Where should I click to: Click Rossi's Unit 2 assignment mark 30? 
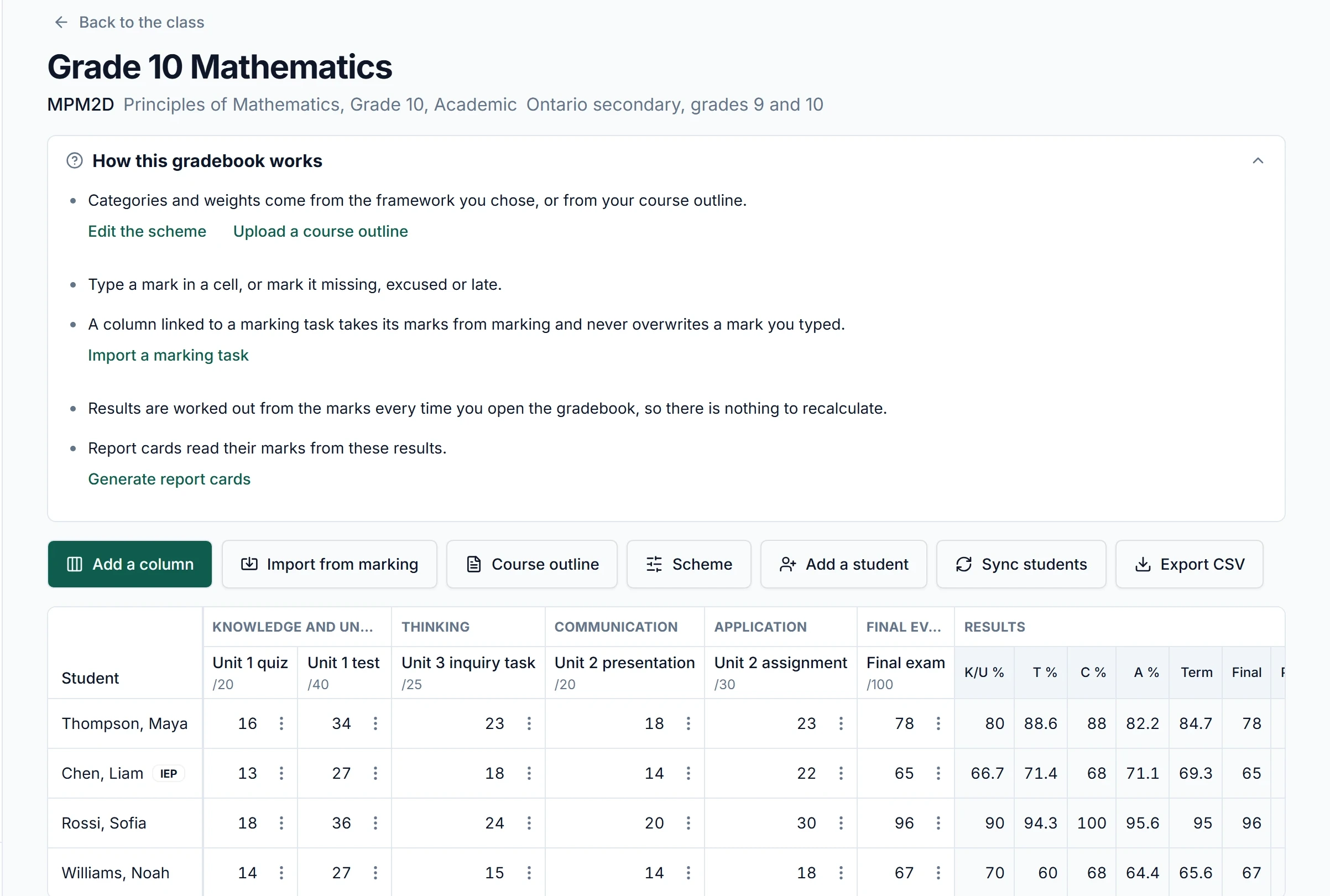806,823
